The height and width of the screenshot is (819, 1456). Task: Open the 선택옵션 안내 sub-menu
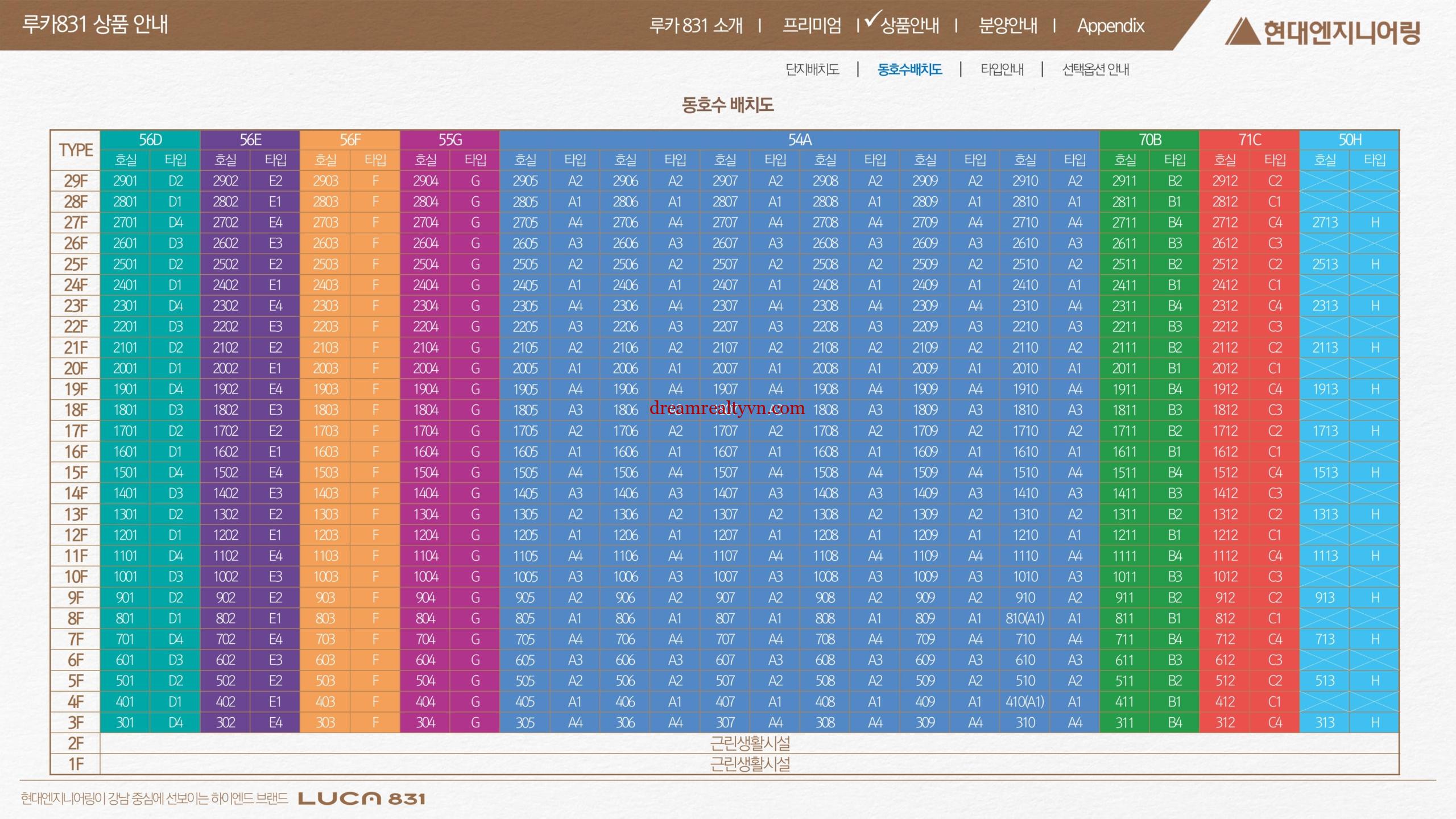pos(1095,69)
